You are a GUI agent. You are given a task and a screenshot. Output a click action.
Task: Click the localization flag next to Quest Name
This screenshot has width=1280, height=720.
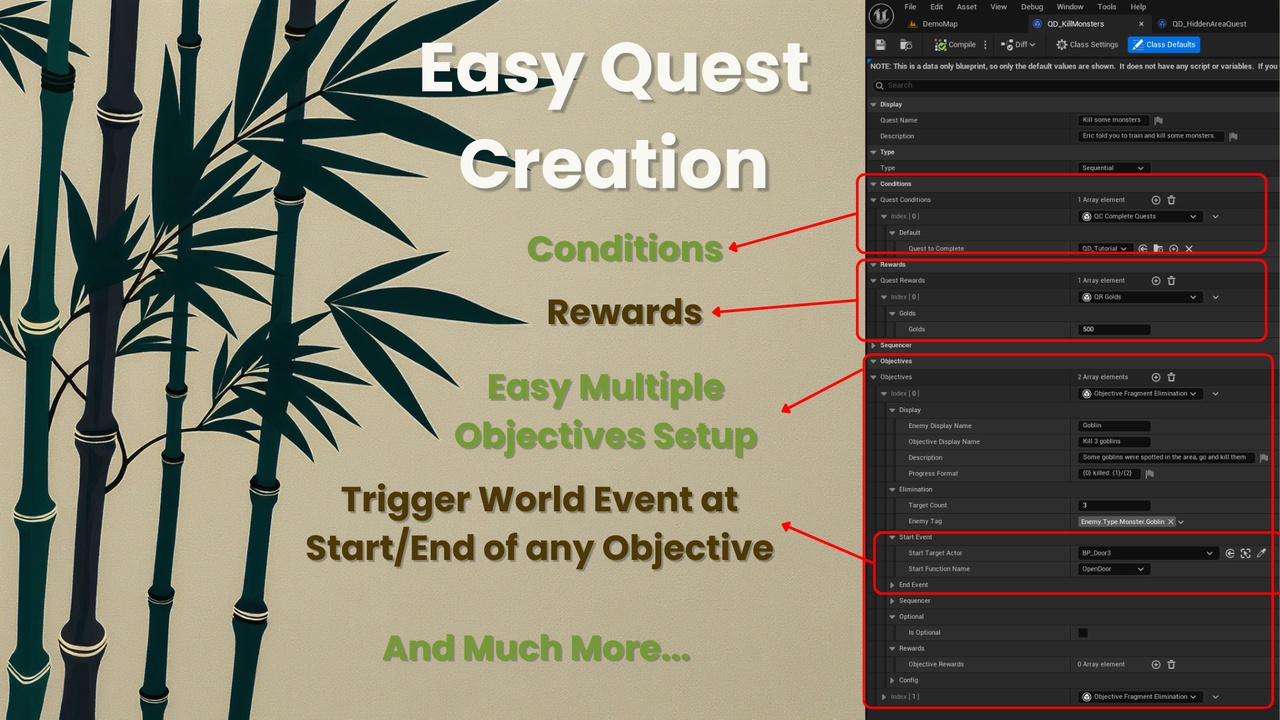pos(1158,120)
